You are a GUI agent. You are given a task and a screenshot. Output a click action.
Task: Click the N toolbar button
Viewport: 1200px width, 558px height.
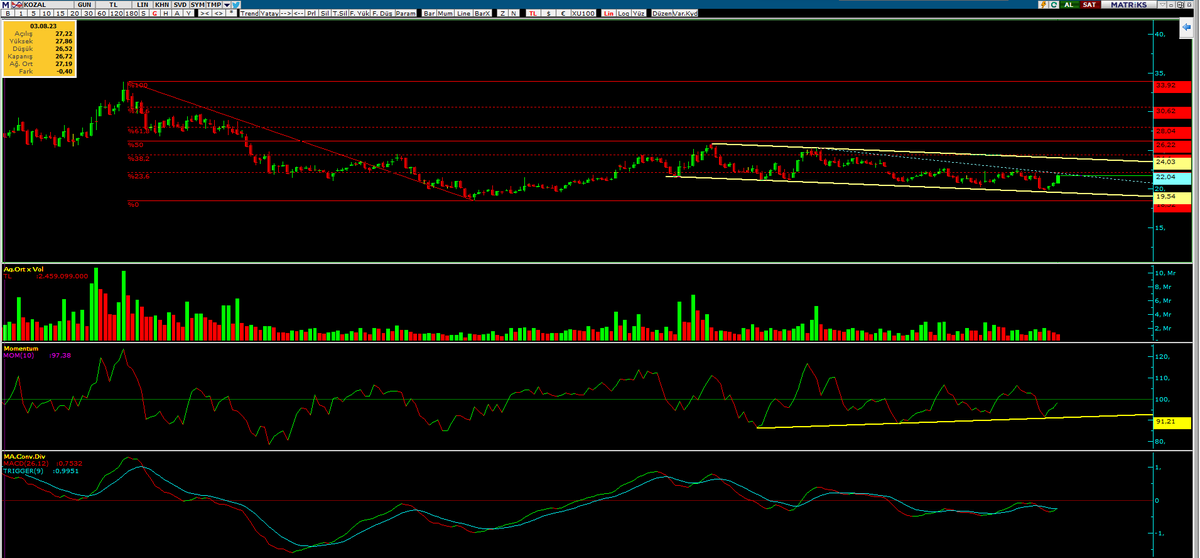[x=514, y=13]
